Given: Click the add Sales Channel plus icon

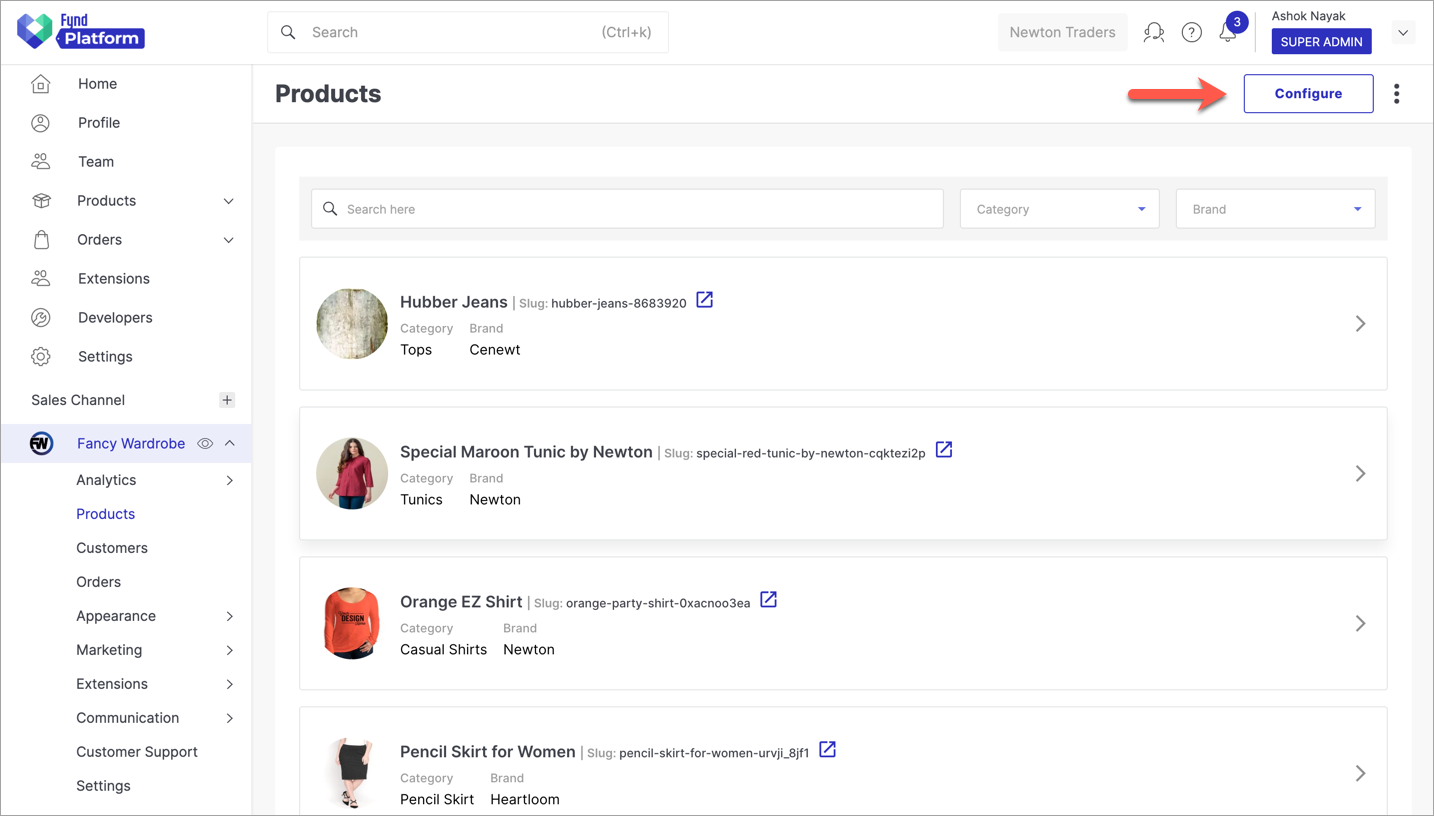Looking at the screenshot, I should 227,399.
